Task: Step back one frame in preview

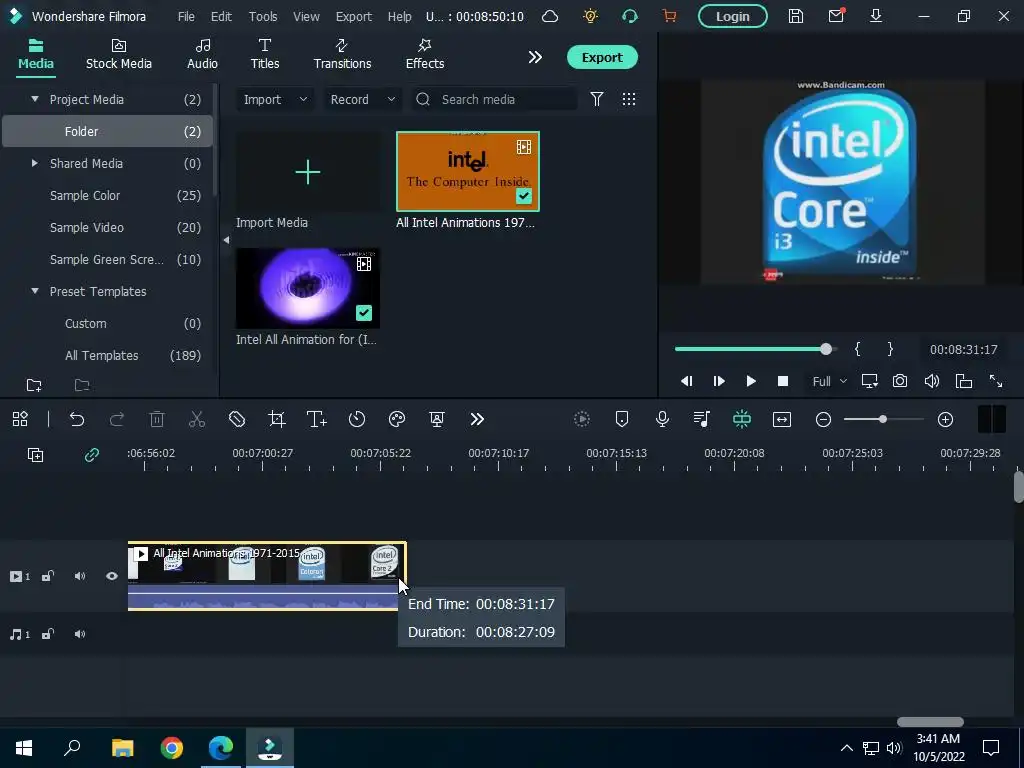Action: [x=686, y=381]
